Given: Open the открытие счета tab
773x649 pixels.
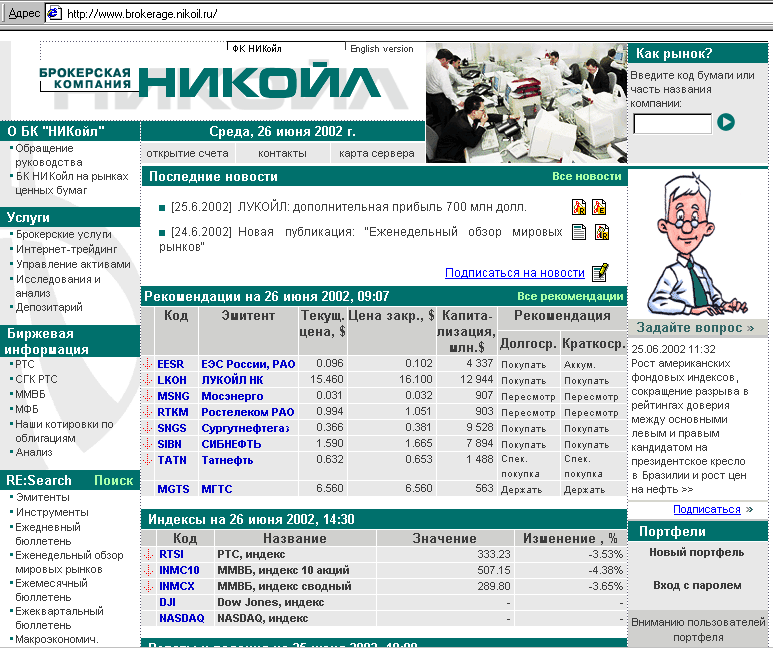Looking at the screenshot, I should tap(187, 153).
